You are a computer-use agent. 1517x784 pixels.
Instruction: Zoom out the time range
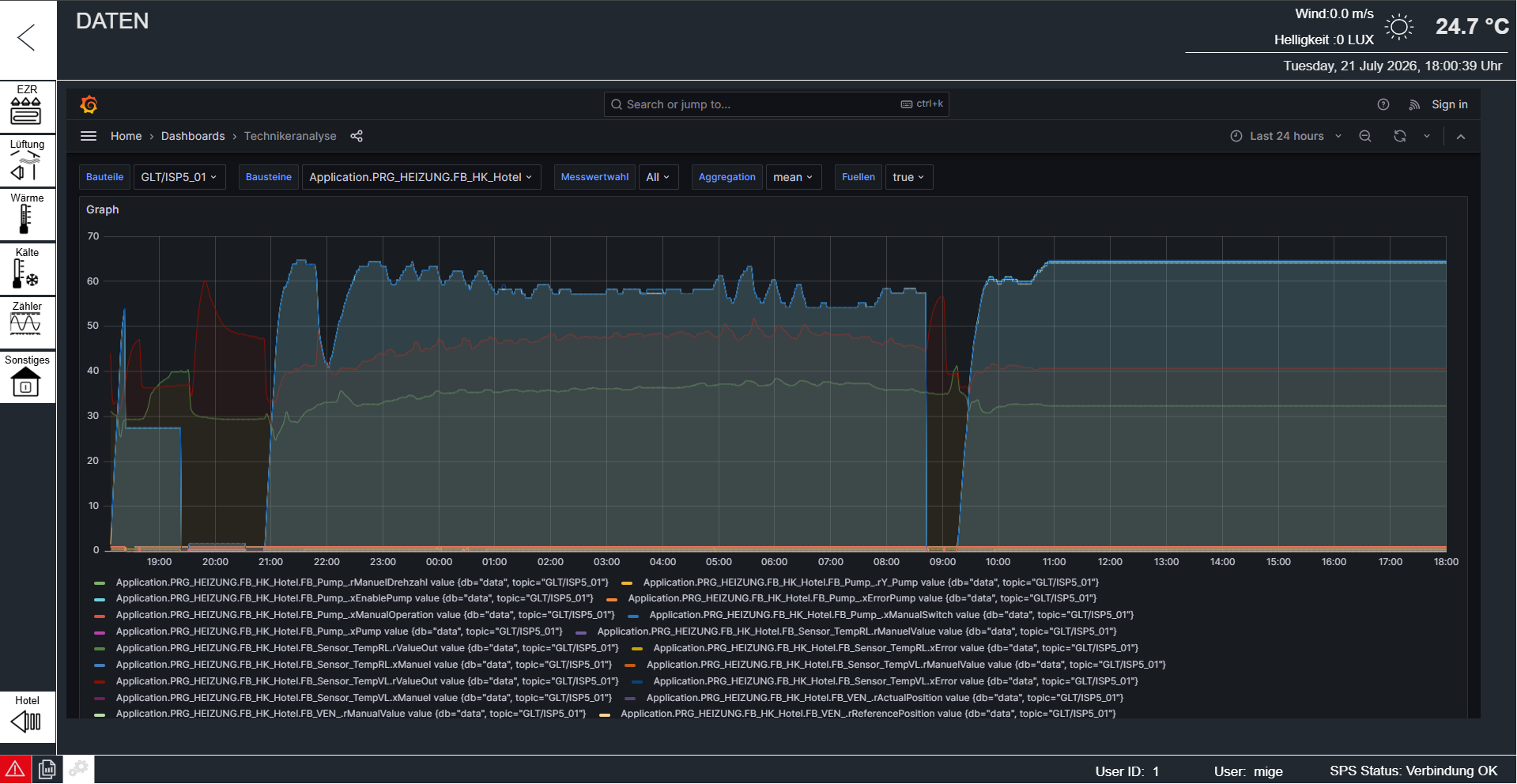pyautogui.click(x=1365, y=136)
